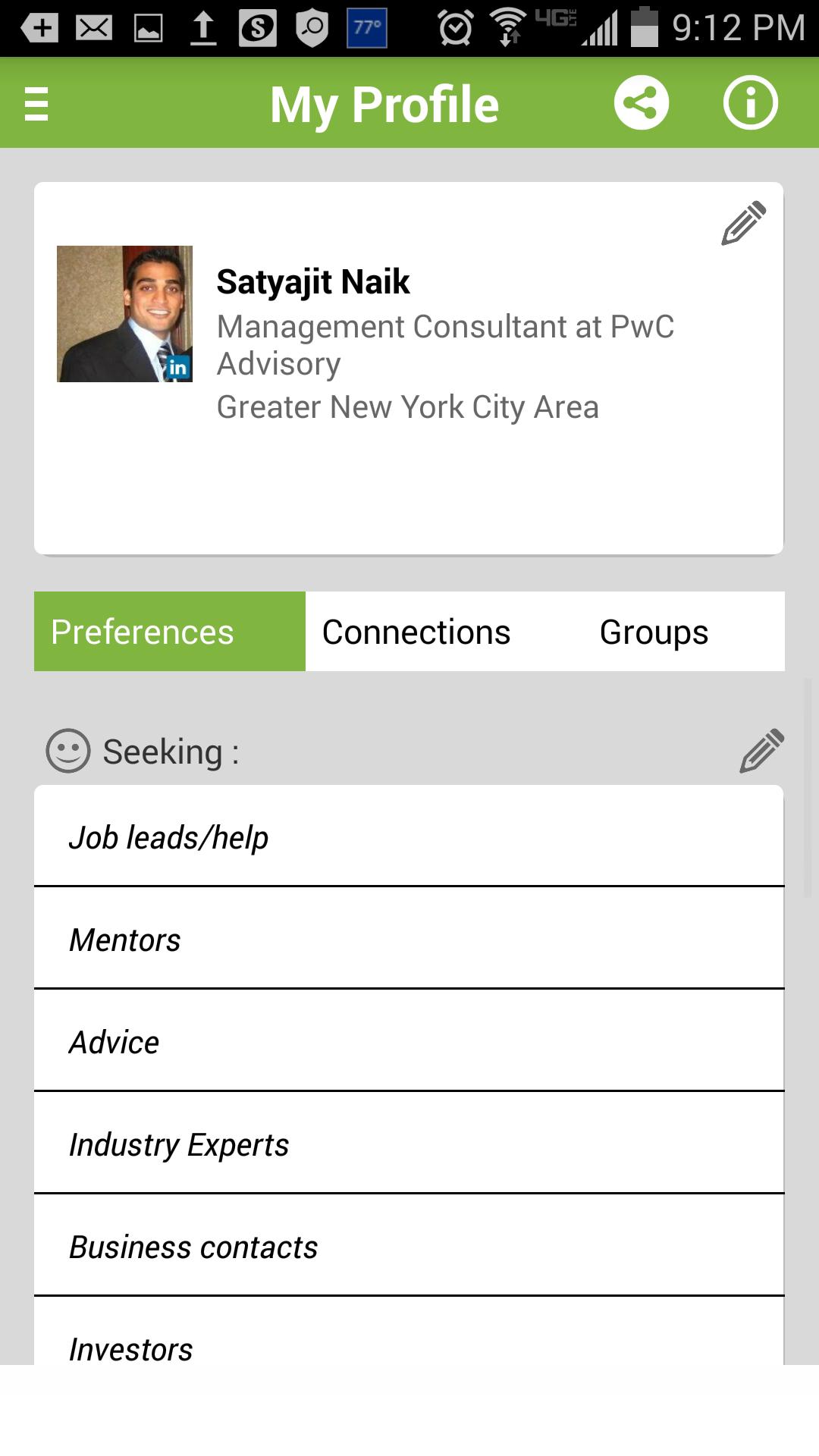The image size is (819, 1456).
Task: Tap the smiley face Seeking icon
Action: [x=68, y=751]
